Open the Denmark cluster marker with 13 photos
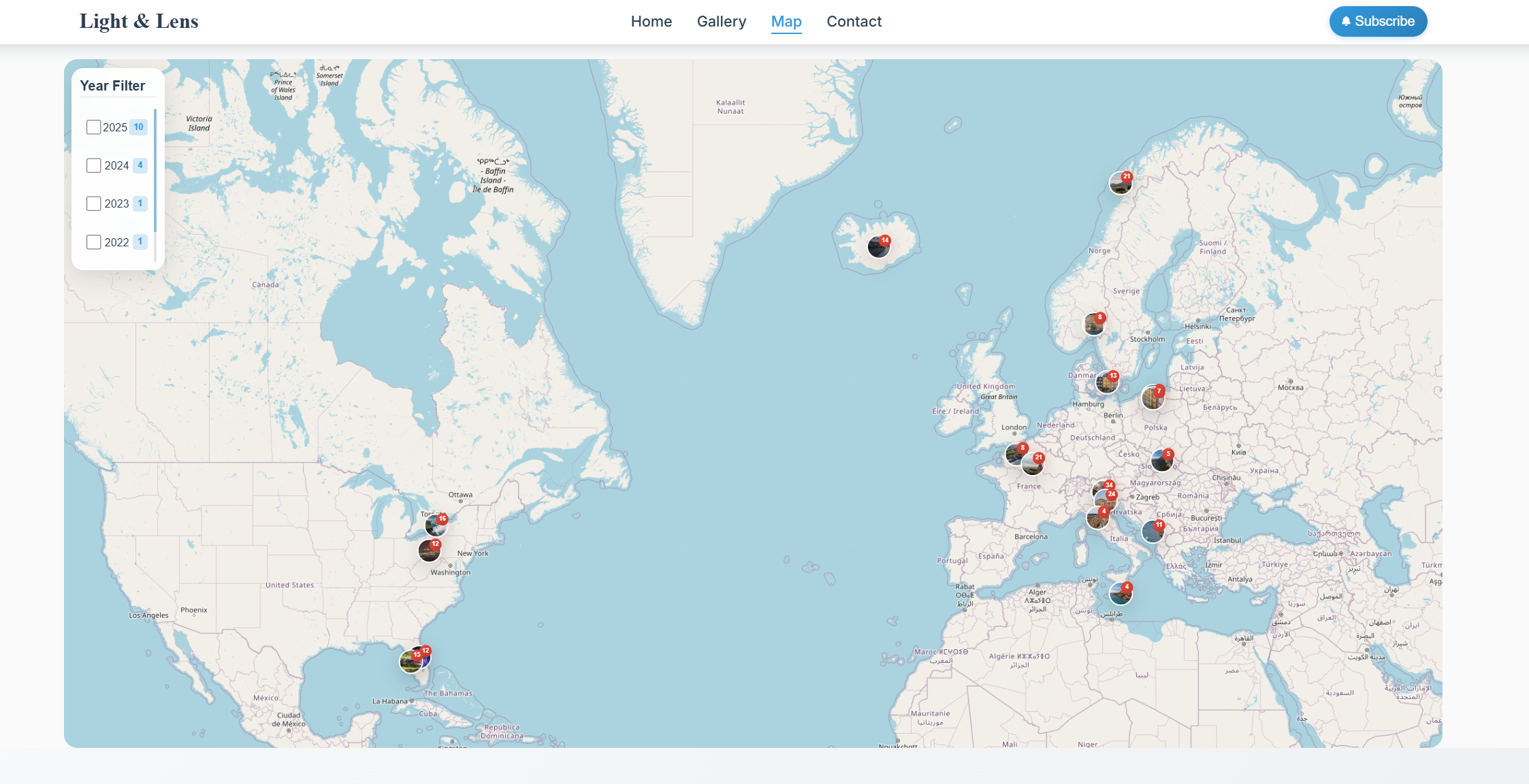The height and width of the screenshot is (784, 1529). point(1106,382)
